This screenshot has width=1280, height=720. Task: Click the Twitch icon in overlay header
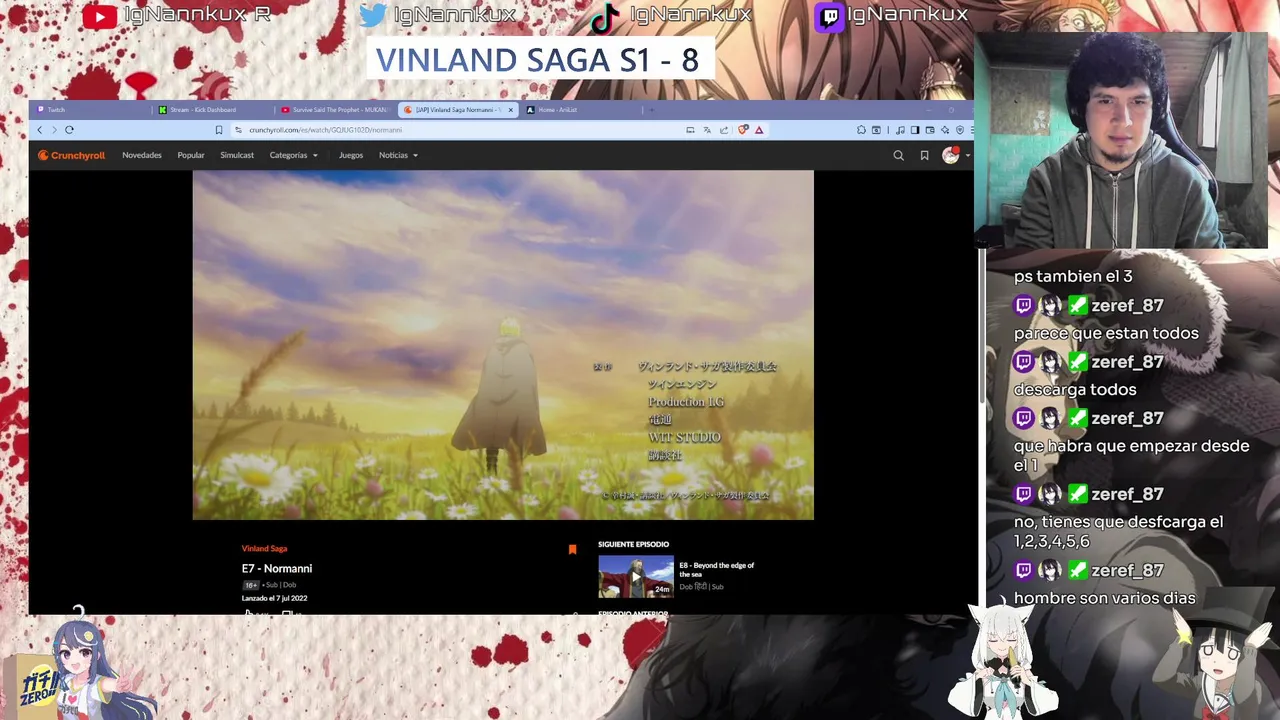point(829,17)
